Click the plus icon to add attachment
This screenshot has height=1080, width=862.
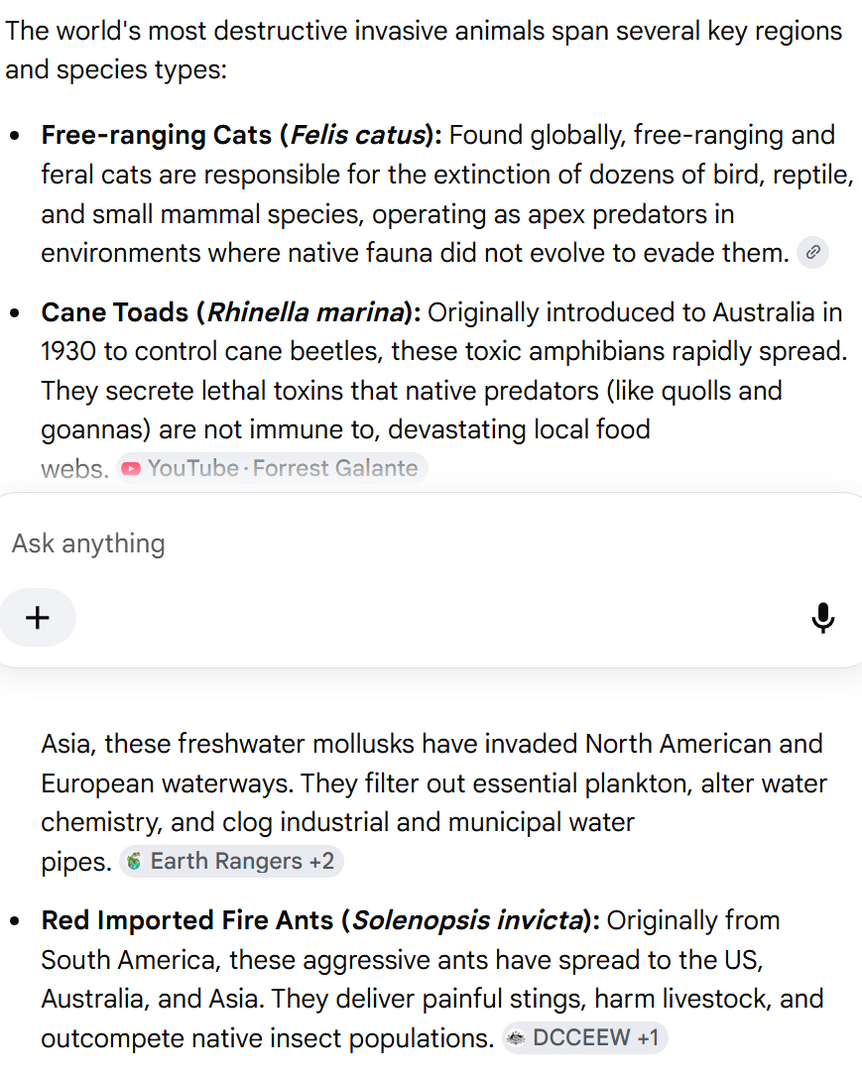(x=37, y=617)
